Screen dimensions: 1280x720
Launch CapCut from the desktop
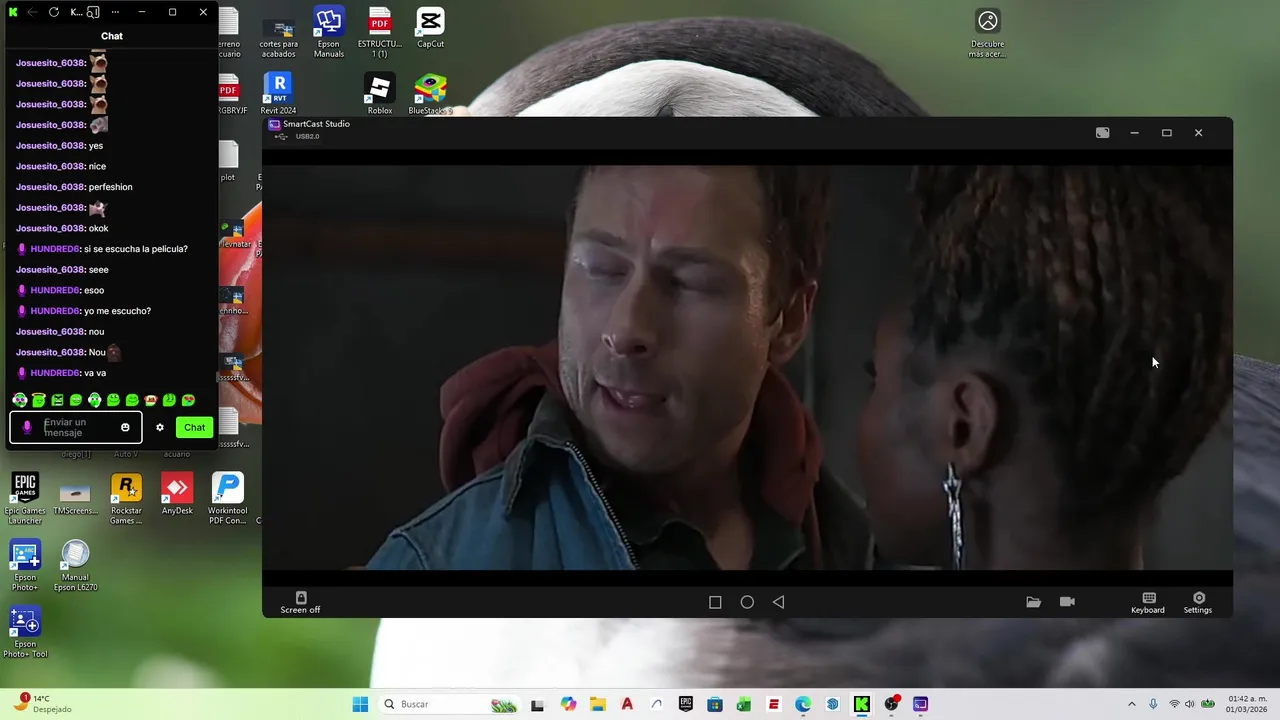tap(430, 27)
